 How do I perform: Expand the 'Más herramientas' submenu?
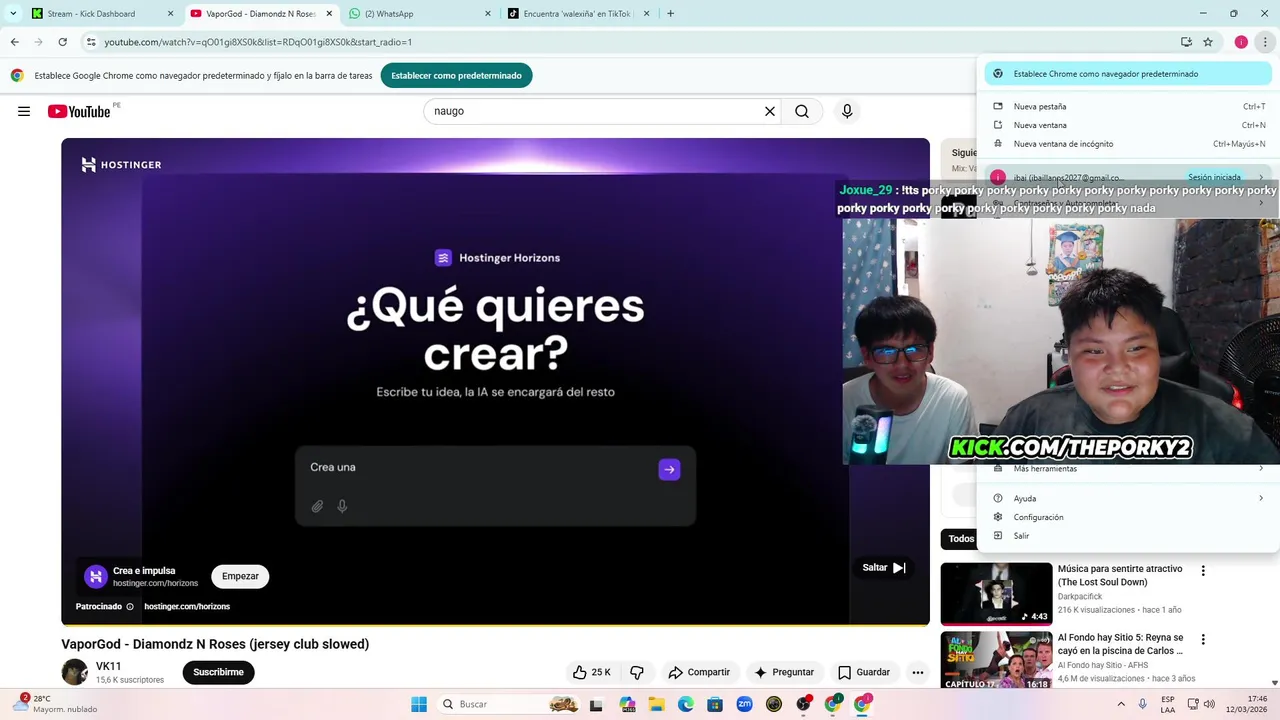1128,468
